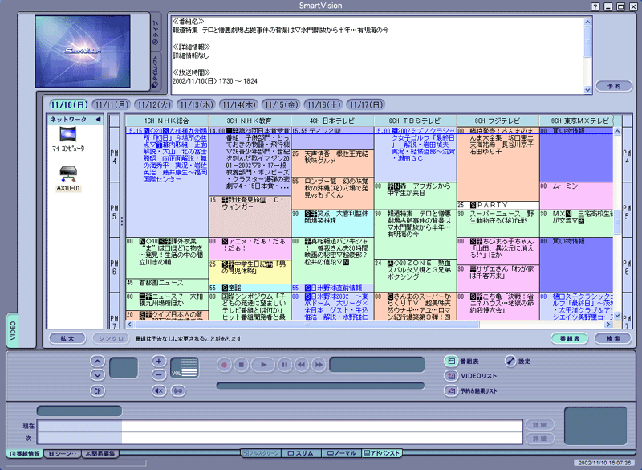Select the NHK総合 channel header

167,121
